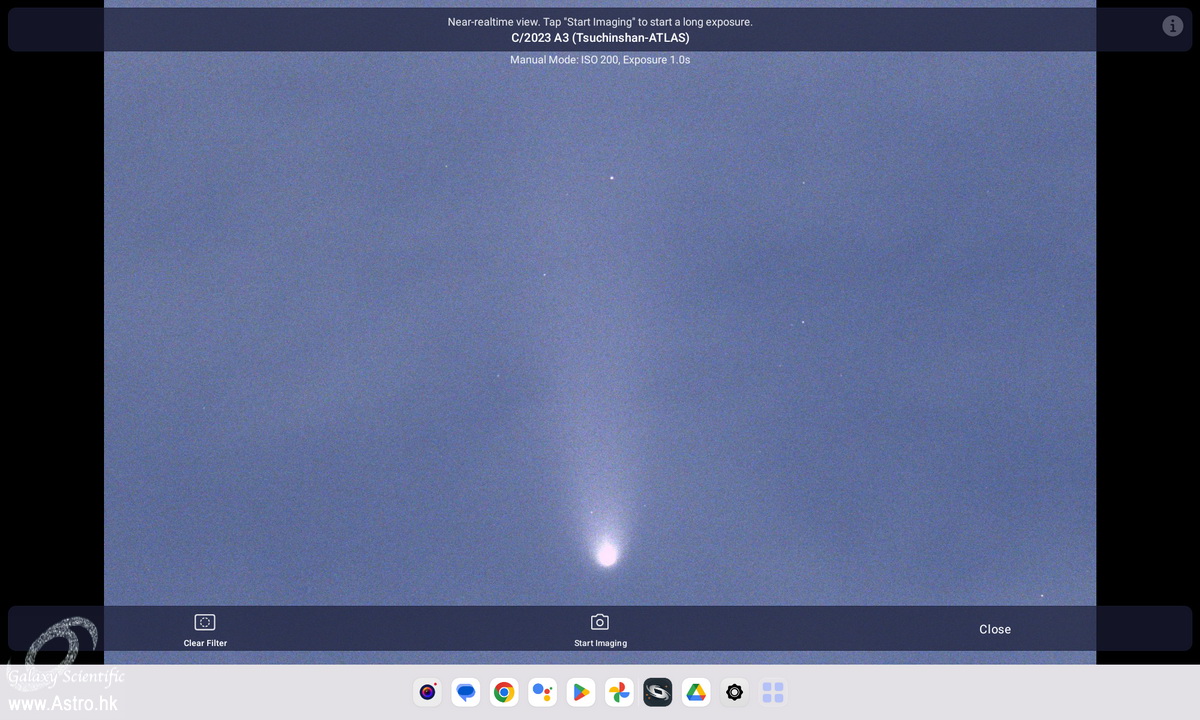
Task: Open the app drawer grid icon
Action: 772,692
